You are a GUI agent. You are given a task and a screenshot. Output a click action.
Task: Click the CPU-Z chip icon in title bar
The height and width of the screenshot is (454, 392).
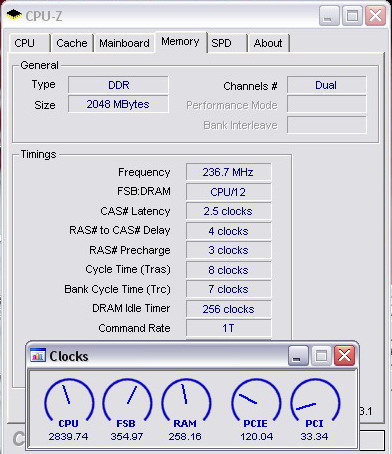pyautogui.click(x=14, y=15)
